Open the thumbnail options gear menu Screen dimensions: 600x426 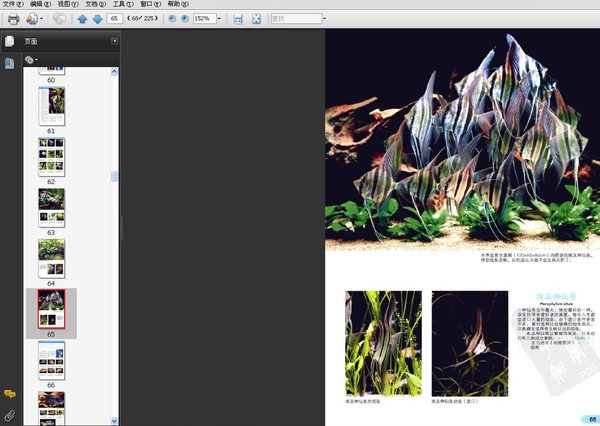pos(31,60)
